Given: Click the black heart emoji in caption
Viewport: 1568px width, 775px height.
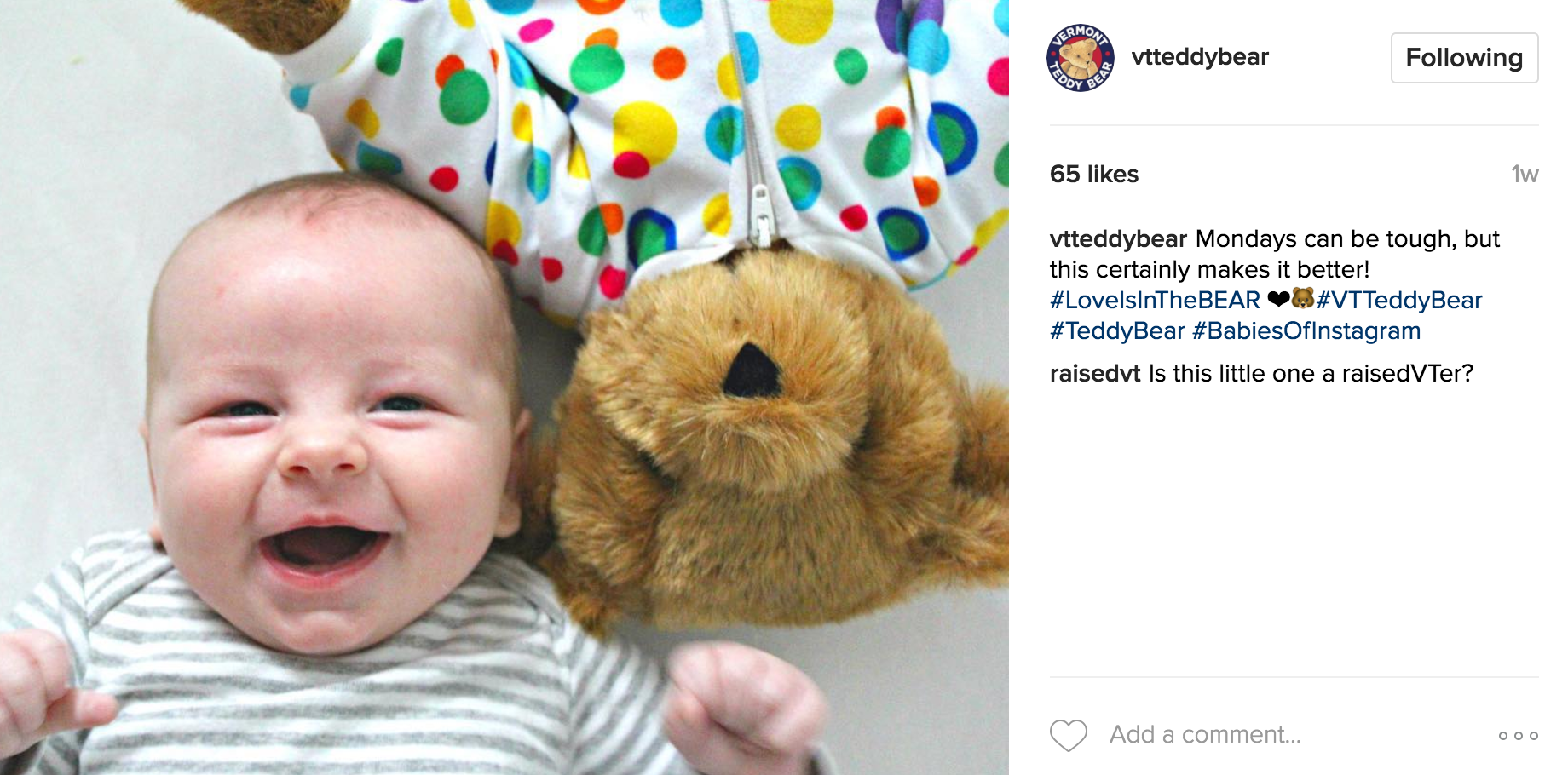Looking at the screenshot, I should (x=1278, y=299).
